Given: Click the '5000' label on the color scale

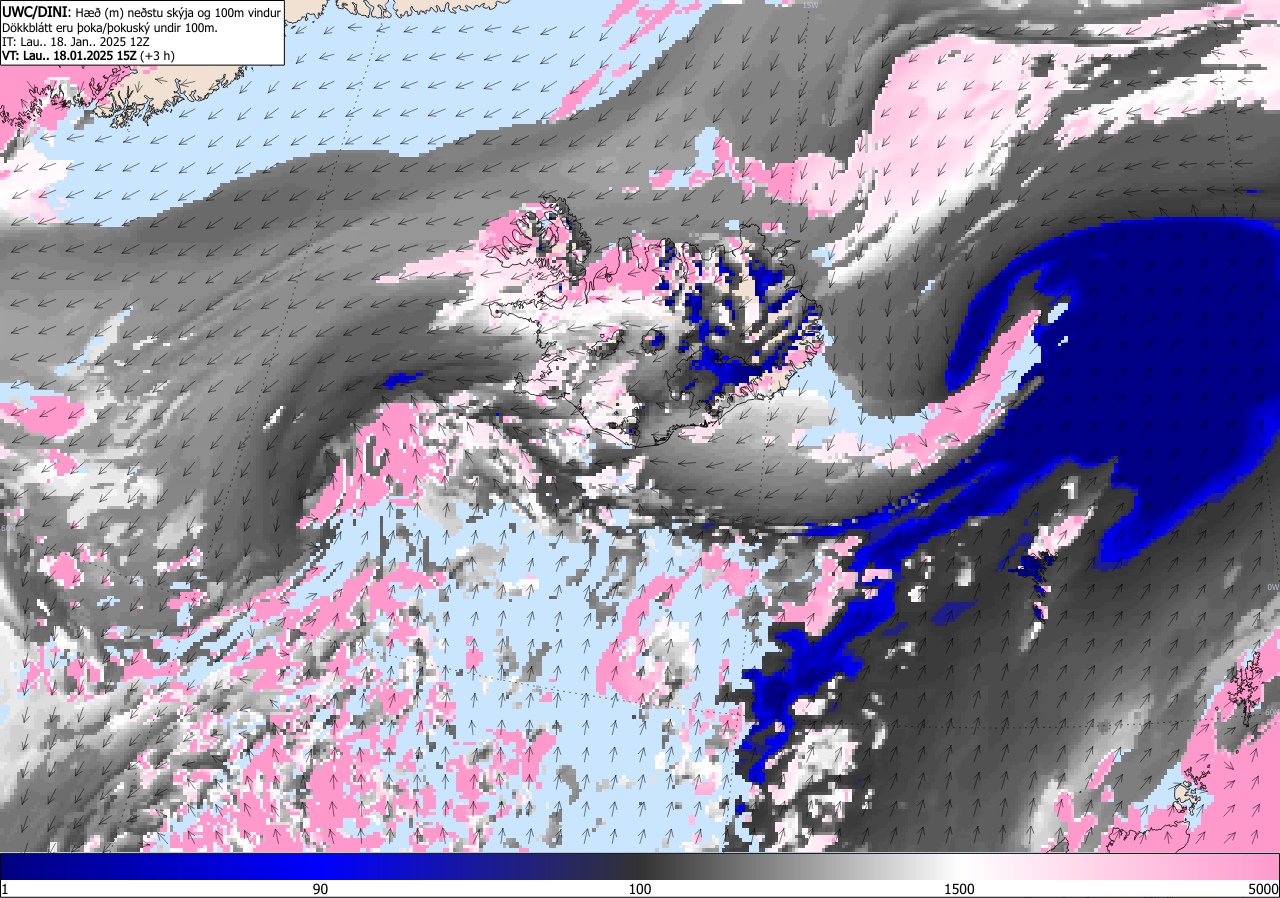Looking at the screenshot, I should click(1263, 889).
